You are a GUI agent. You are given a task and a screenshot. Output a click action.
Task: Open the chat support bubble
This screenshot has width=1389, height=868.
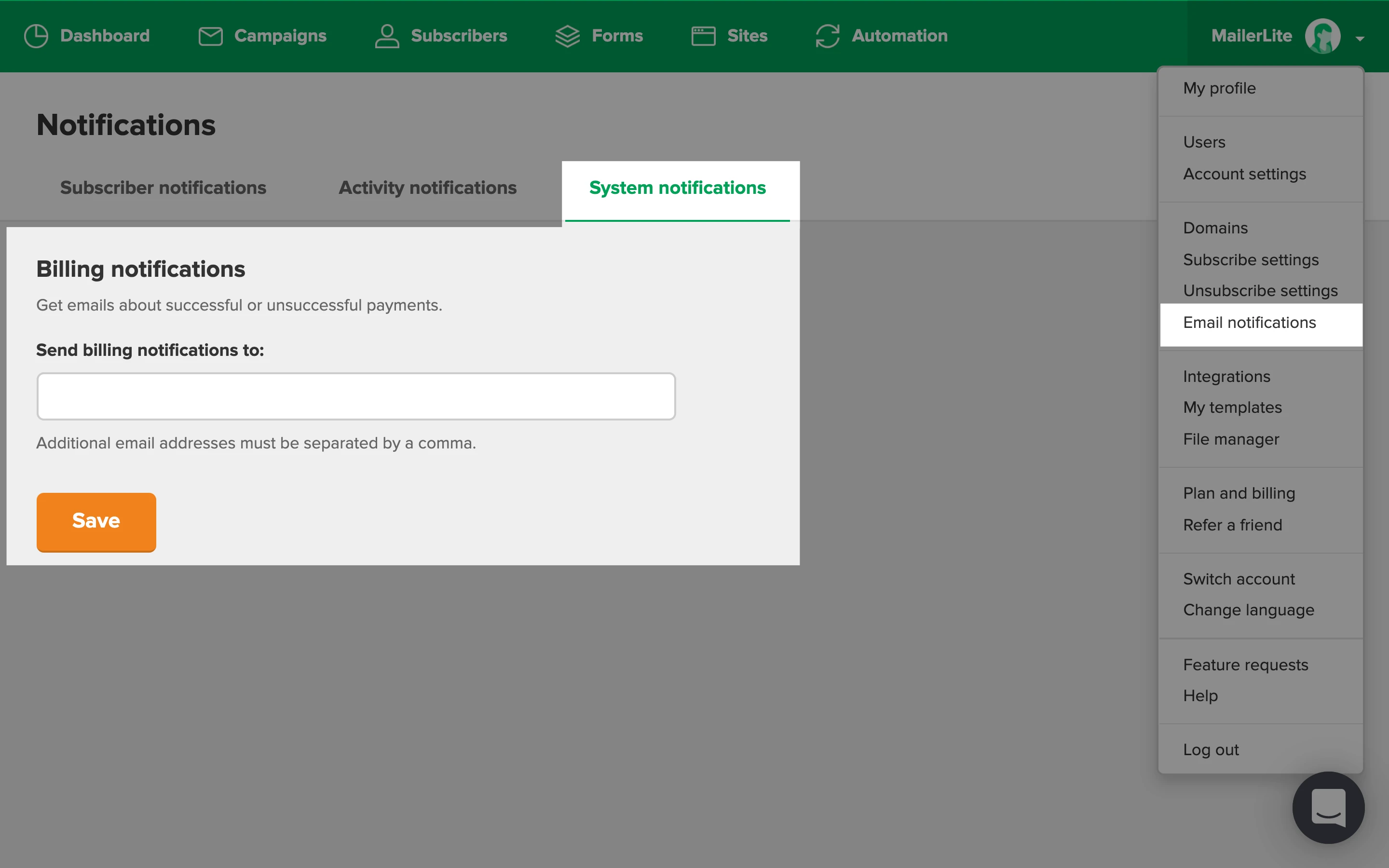pos(1328,807)
